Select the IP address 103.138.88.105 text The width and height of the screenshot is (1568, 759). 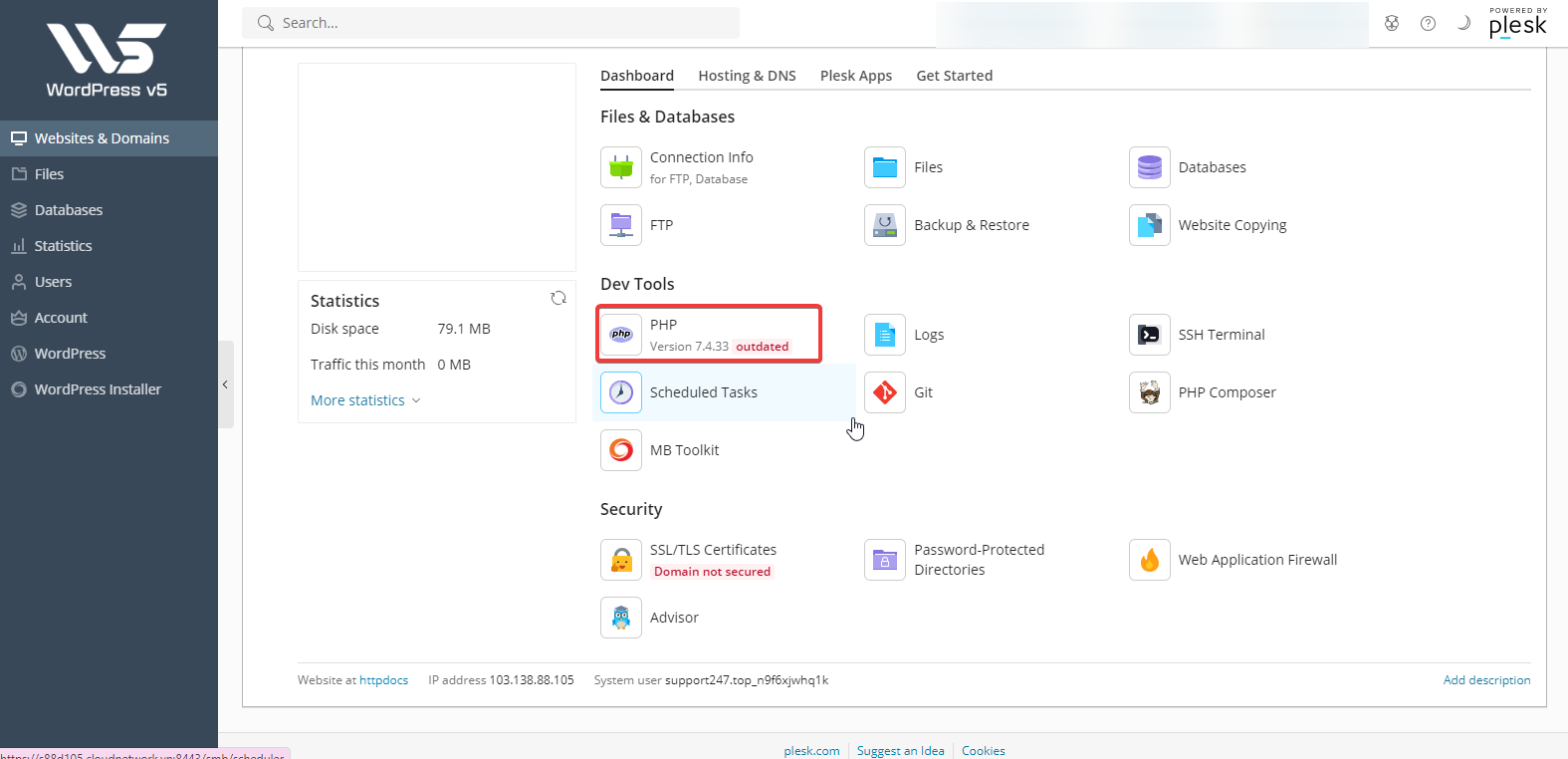pos(532,680)
